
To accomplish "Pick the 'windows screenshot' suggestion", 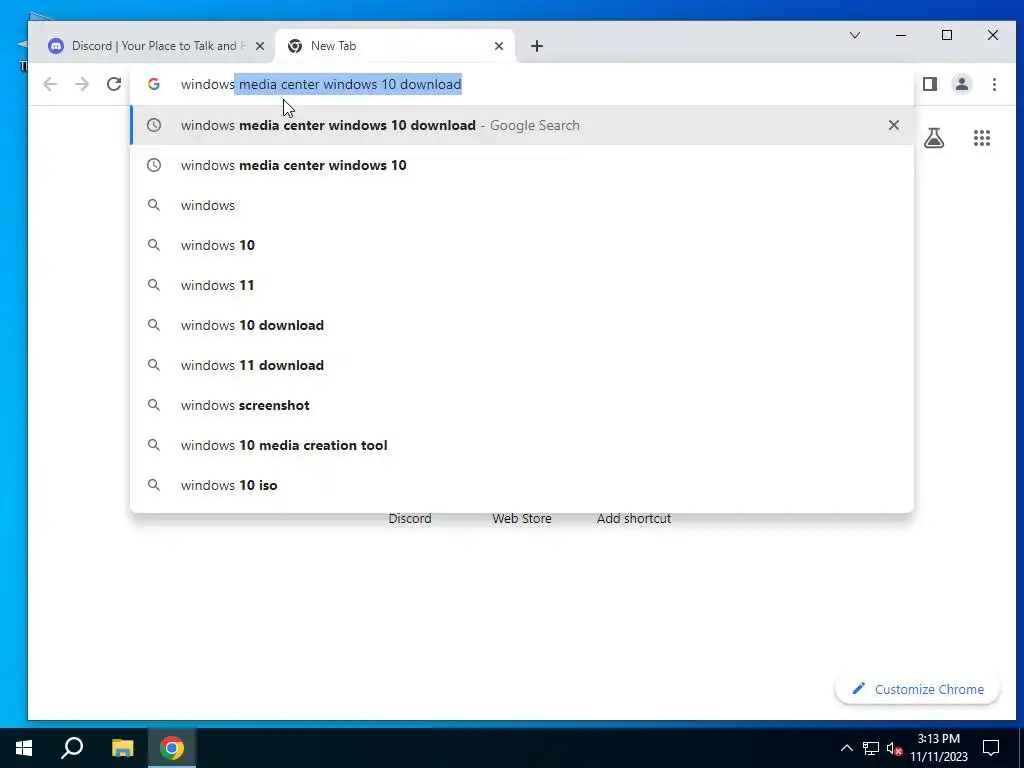I will coord(522,405).
